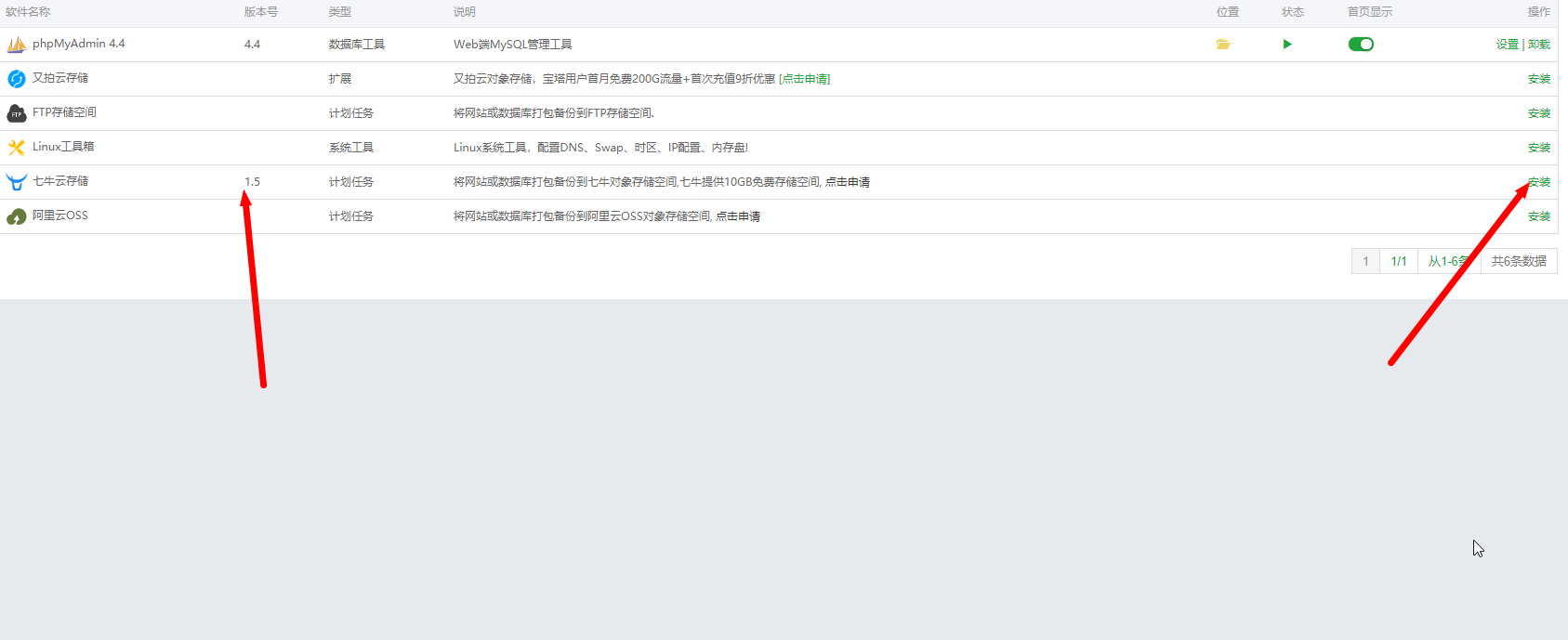Click 扩展 type cell
1568x640 pixels.
(340, 79)
